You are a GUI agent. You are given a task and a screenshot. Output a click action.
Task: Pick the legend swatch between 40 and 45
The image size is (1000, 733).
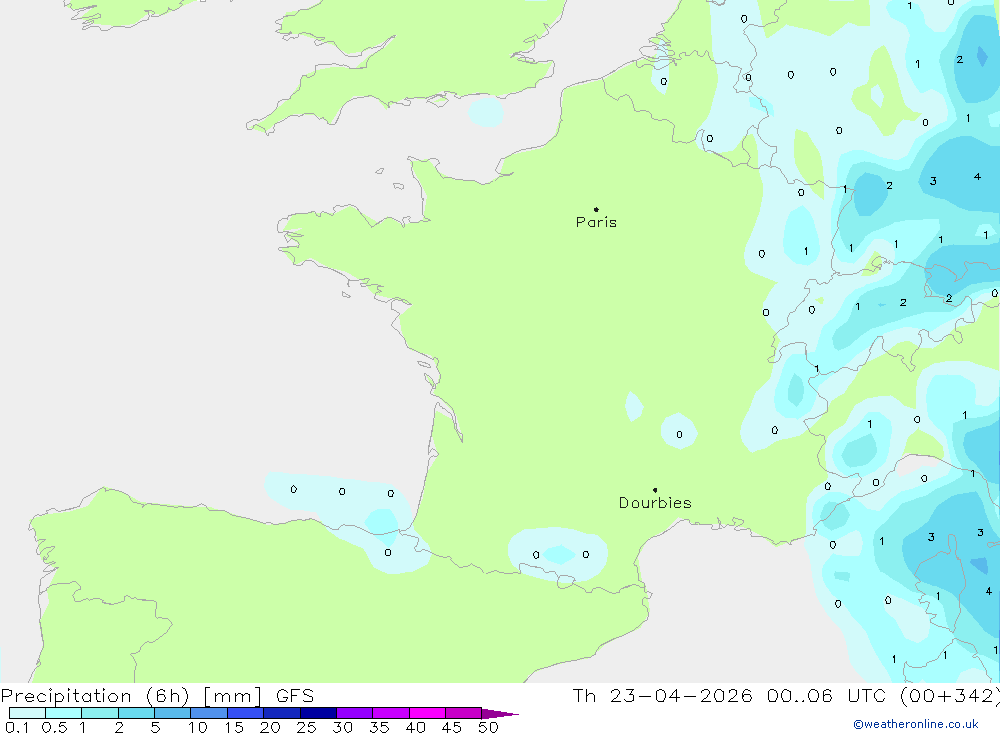pos(427,713)
